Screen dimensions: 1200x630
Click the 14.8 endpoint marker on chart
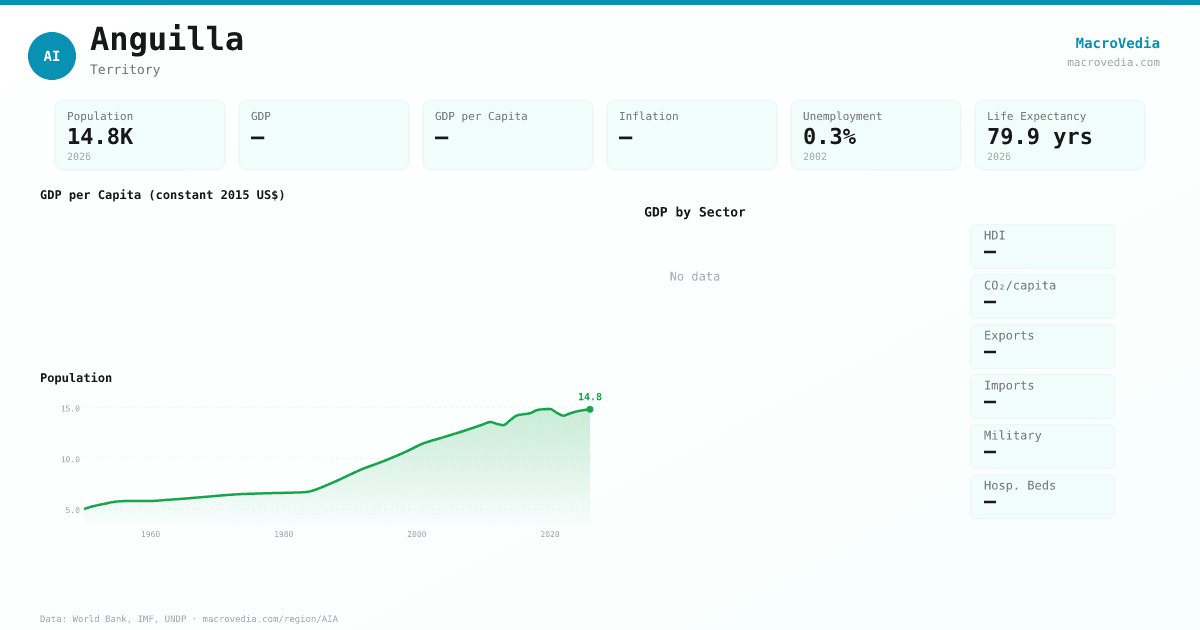coord(590,409)
